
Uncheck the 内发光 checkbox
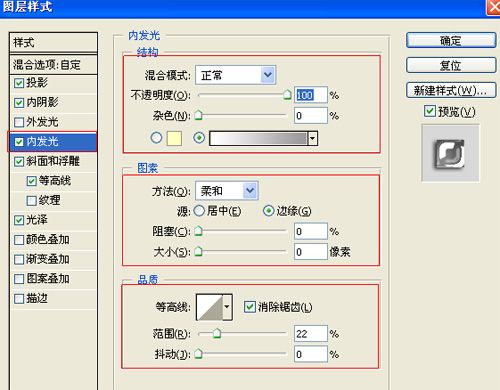[19, 142]
